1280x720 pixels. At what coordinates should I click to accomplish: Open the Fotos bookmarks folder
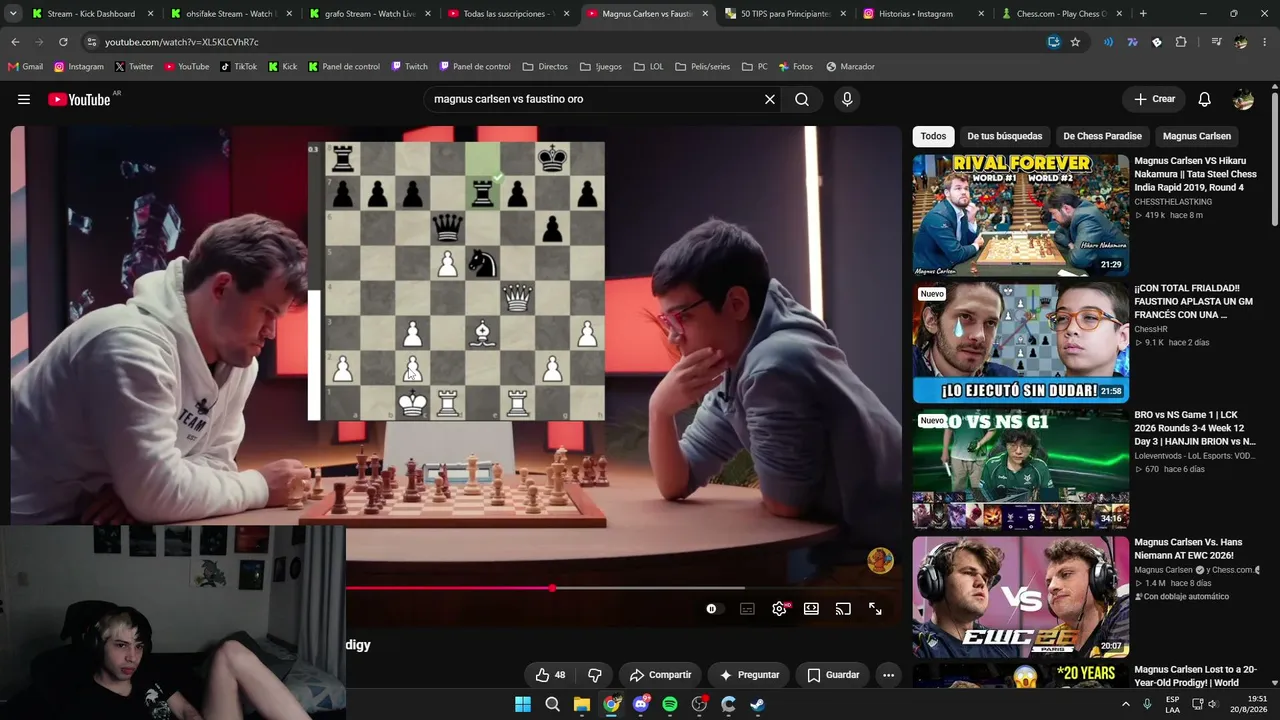(x=794, y=67)
